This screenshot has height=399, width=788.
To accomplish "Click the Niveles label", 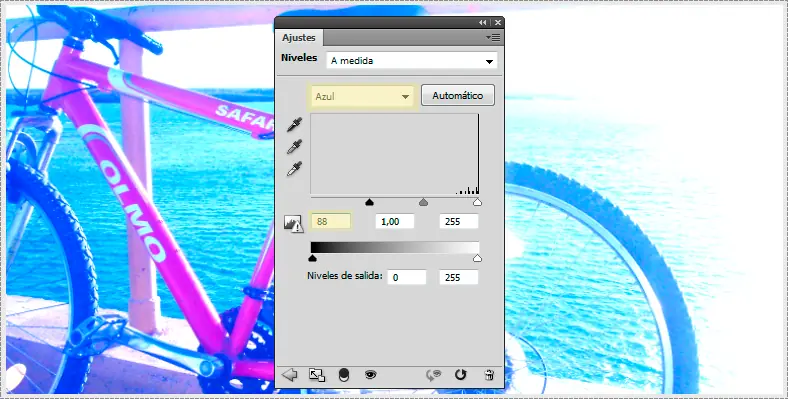I will coord(299,58).
